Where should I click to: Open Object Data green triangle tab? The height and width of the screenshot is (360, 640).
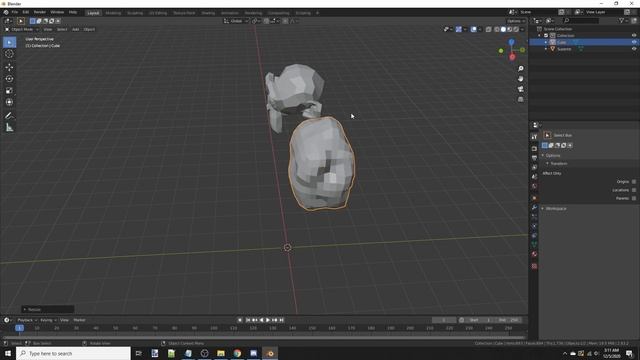pyautogui.click(x=534, y=244)
